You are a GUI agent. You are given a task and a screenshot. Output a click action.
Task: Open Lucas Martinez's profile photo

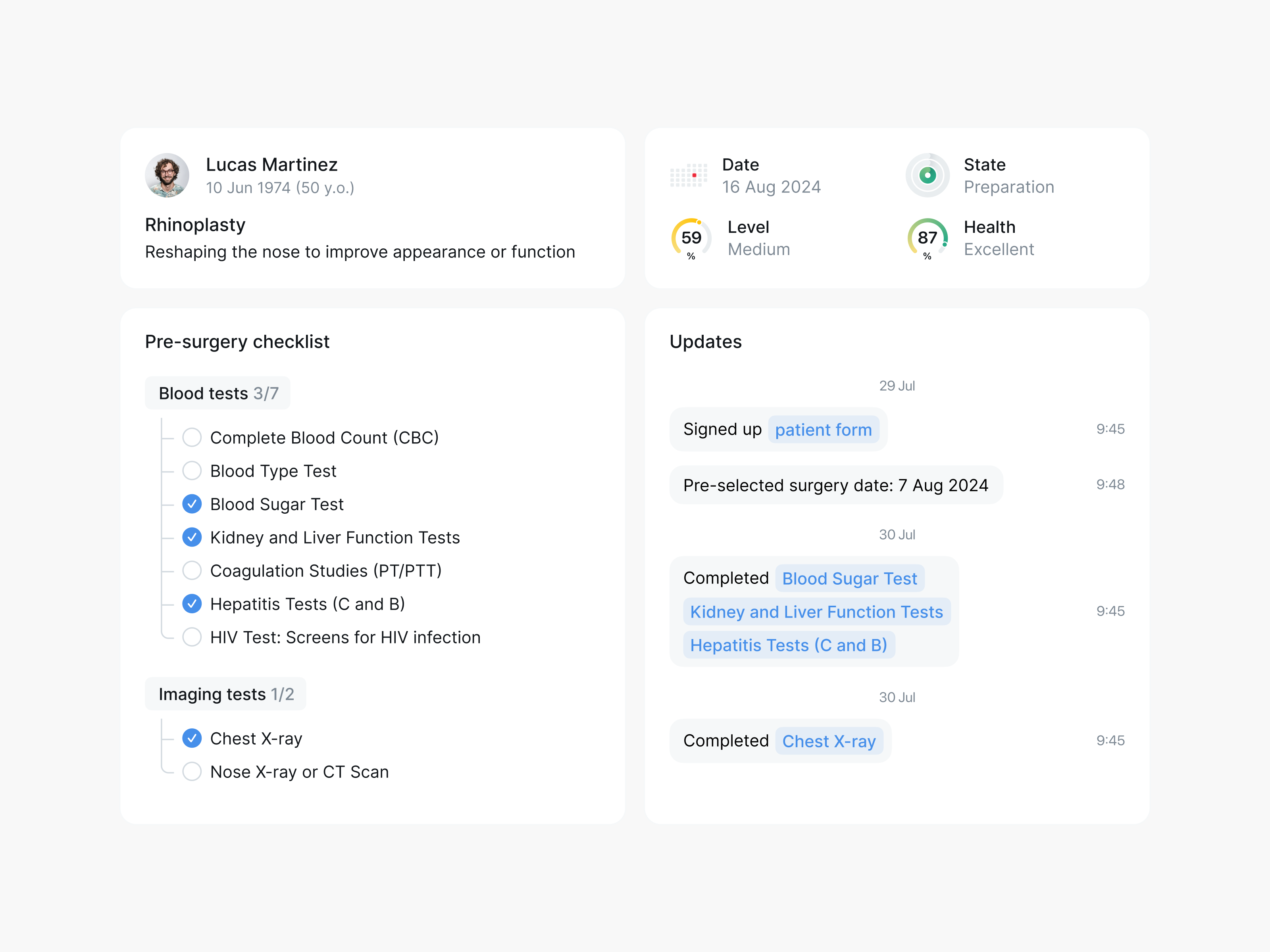coord(167,175)
